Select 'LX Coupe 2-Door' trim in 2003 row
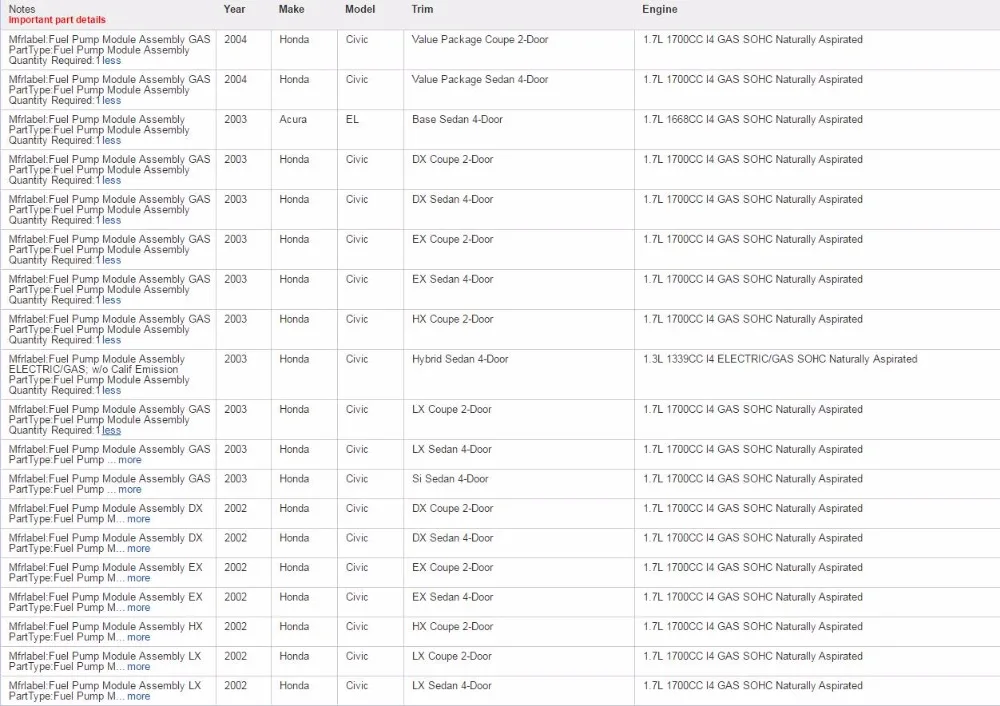1000x706 pixels. (x=452, y=409)
